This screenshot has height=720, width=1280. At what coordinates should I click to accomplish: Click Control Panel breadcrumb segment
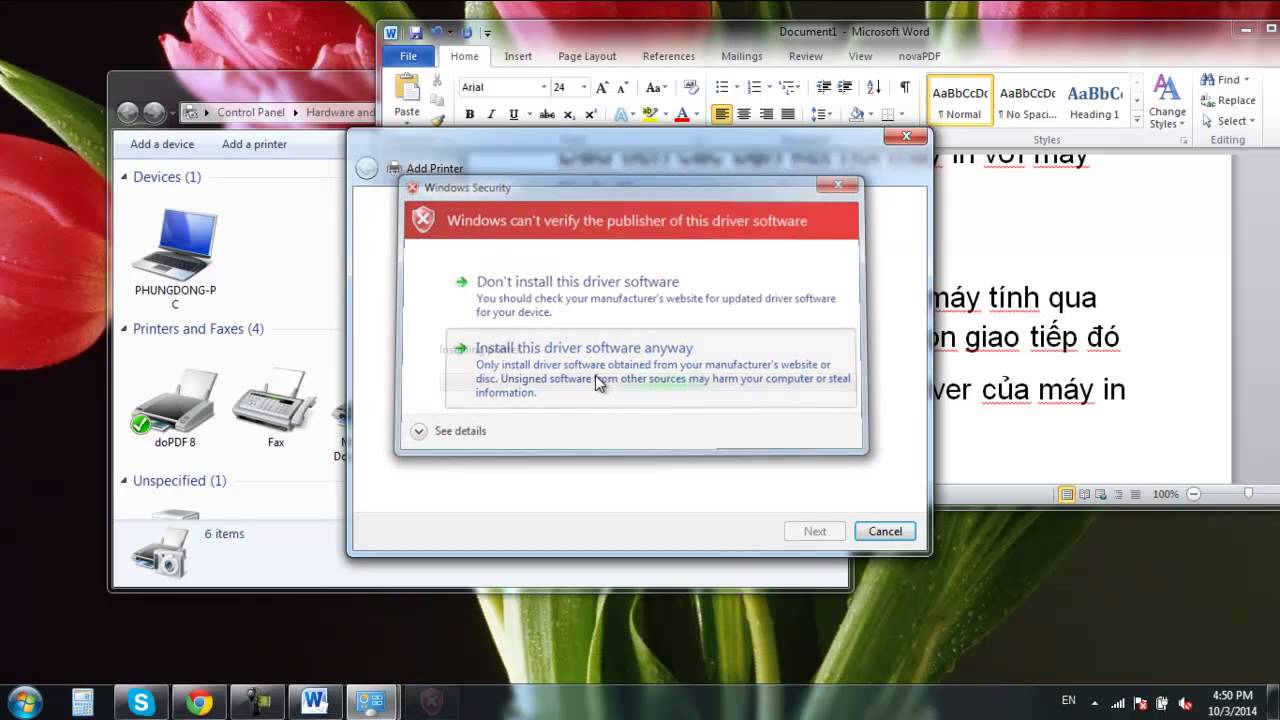[251, 112]
